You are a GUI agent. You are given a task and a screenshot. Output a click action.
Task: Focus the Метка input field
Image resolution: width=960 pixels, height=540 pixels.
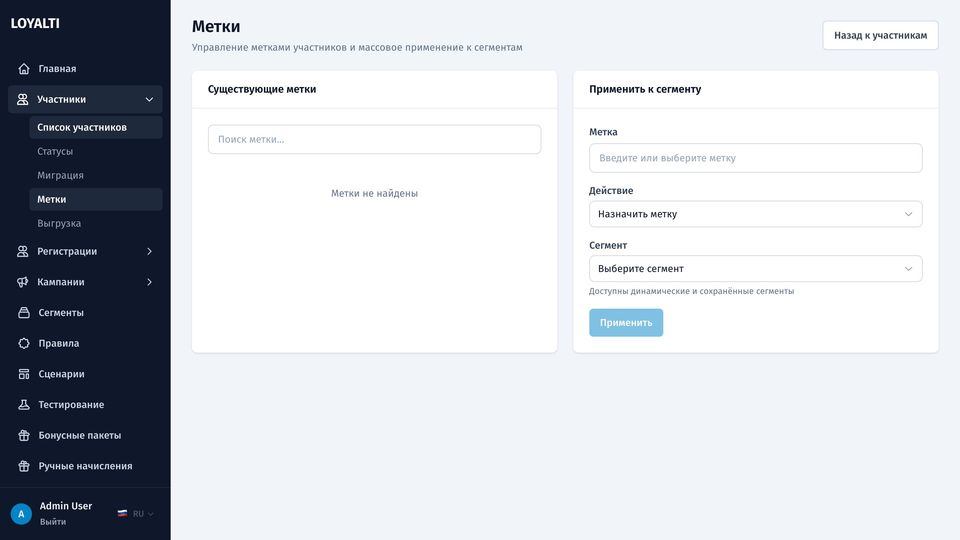(x=756, y=158)
